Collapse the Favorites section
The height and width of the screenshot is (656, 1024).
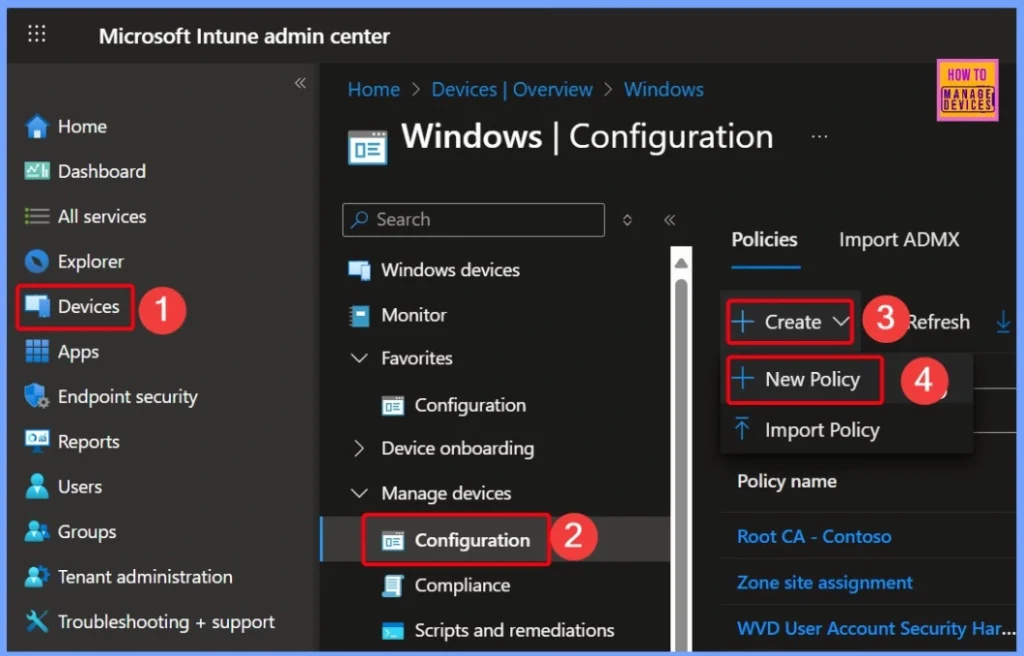(359, 358)
